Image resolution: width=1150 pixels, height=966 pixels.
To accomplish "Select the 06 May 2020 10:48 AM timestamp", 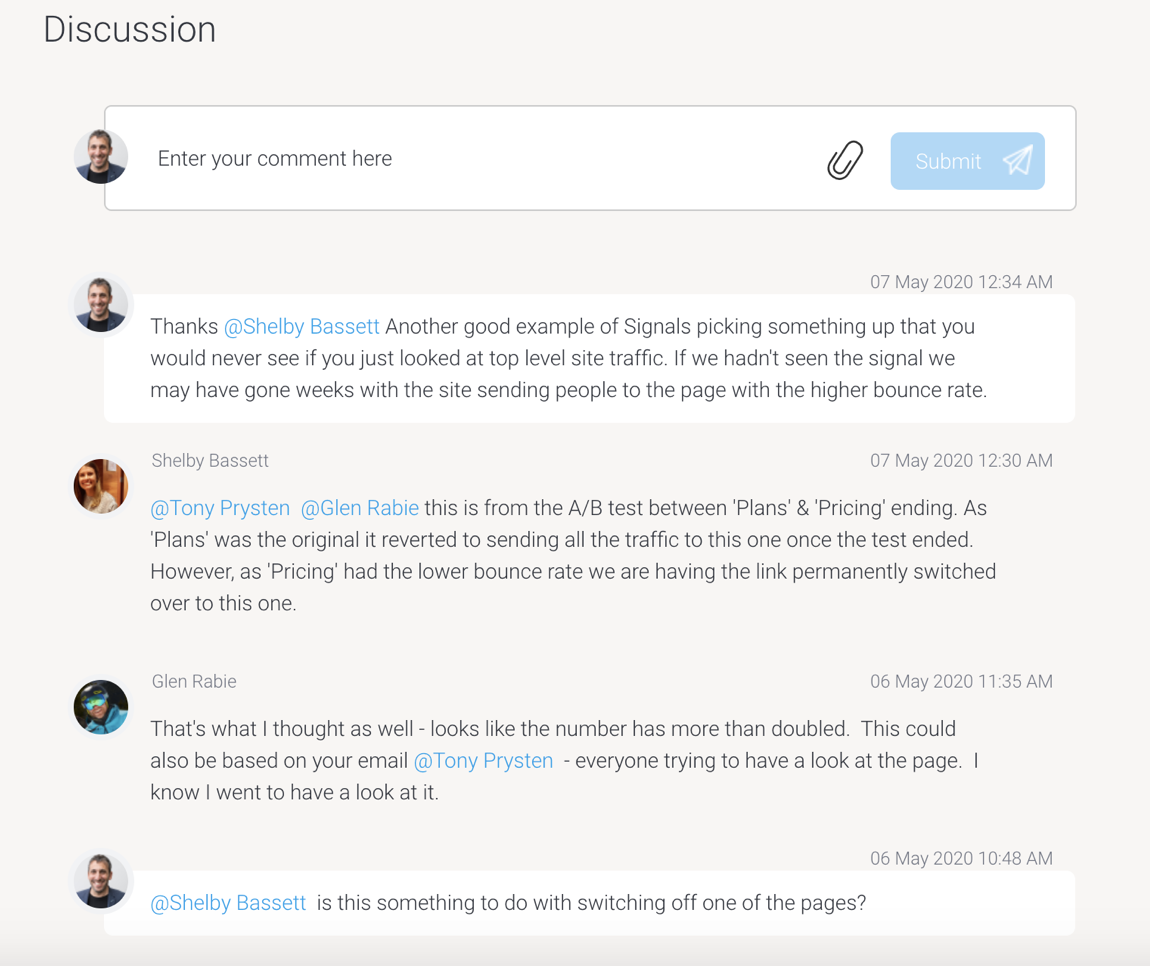I will pyautogui.click(x=961, y=858).
